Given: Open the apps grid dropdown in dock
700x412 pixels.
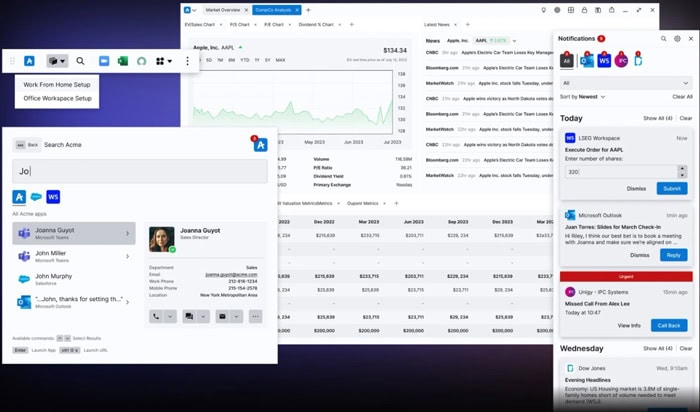Looking at the screenshot, I should (164, 61).
